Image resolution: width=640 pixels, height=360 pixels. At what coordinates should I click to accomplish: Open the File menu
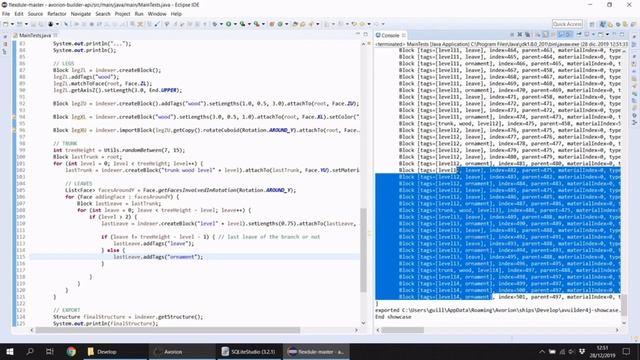coord(6,14)
